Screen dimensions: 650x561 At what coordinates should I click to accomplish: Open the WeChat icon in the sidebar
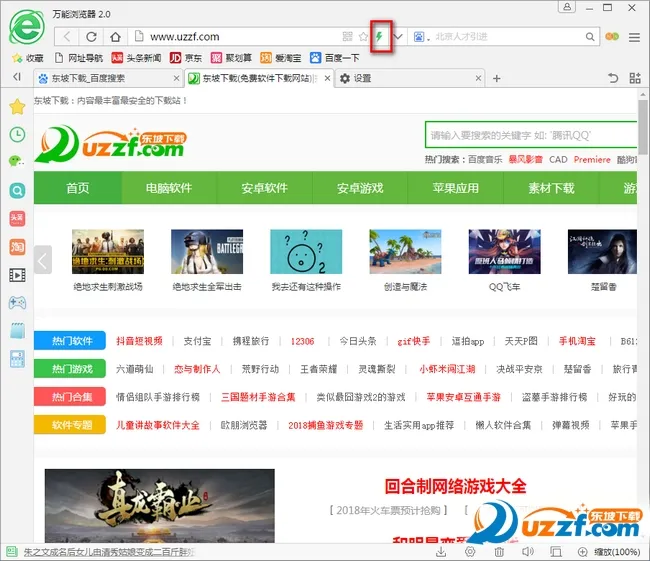(17, 161)
